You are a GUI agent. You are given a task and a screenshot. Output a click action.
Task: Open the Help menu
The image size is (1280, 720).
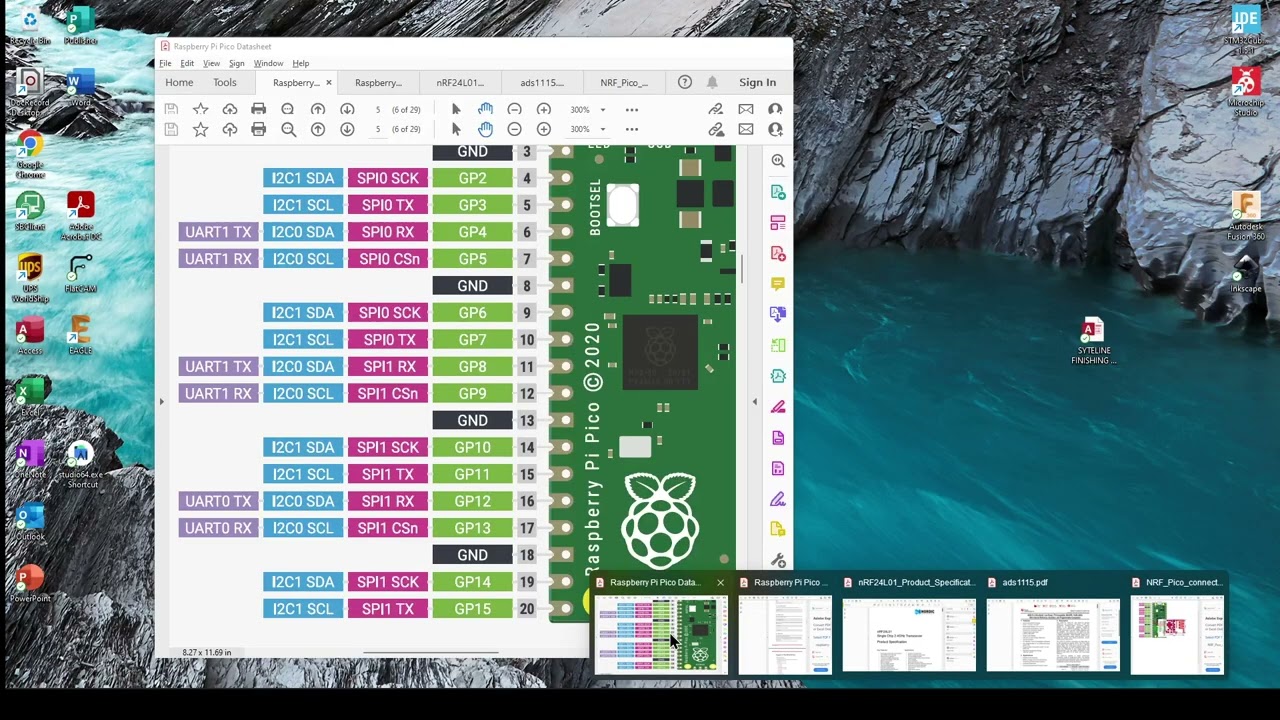[300, 63]
